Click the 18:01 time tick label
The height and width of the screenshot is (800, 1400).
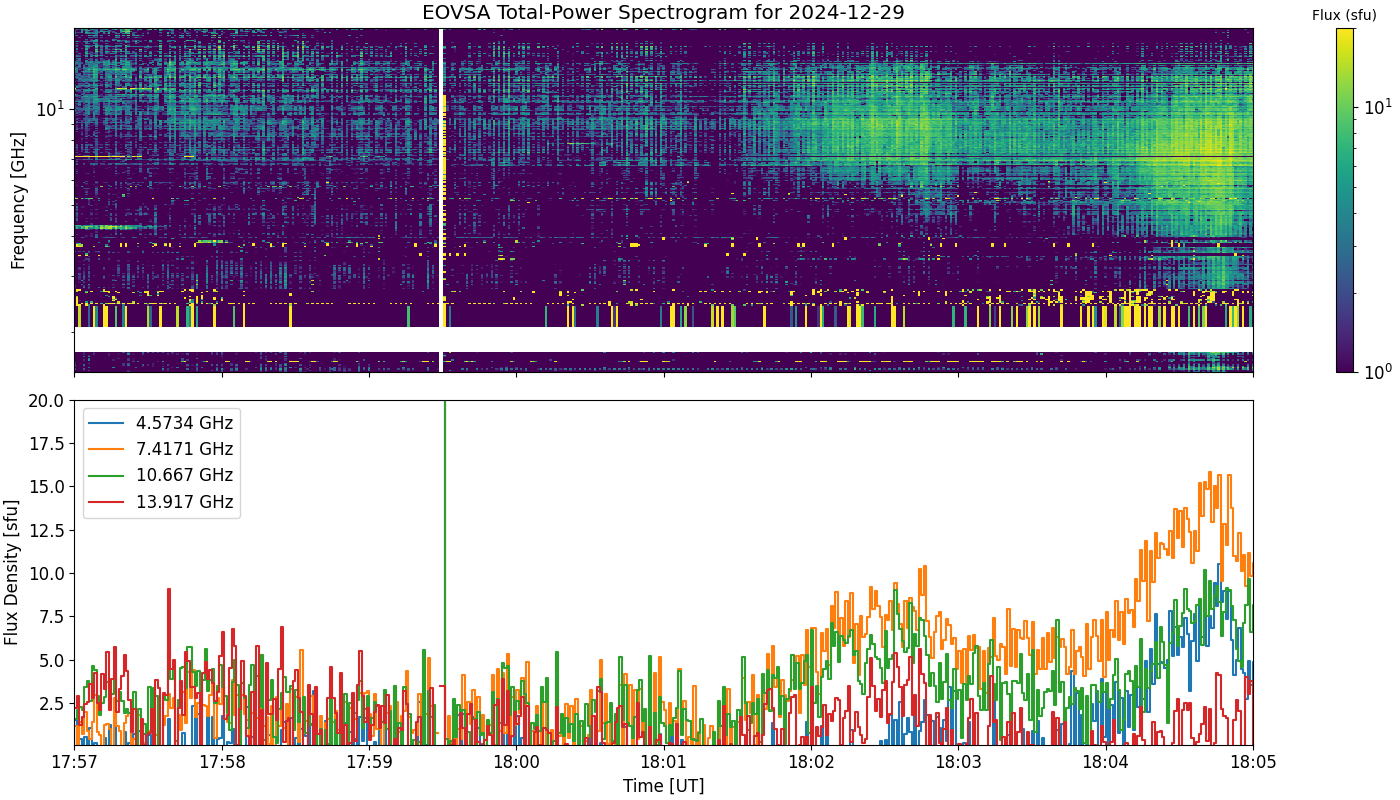(663, 762)
